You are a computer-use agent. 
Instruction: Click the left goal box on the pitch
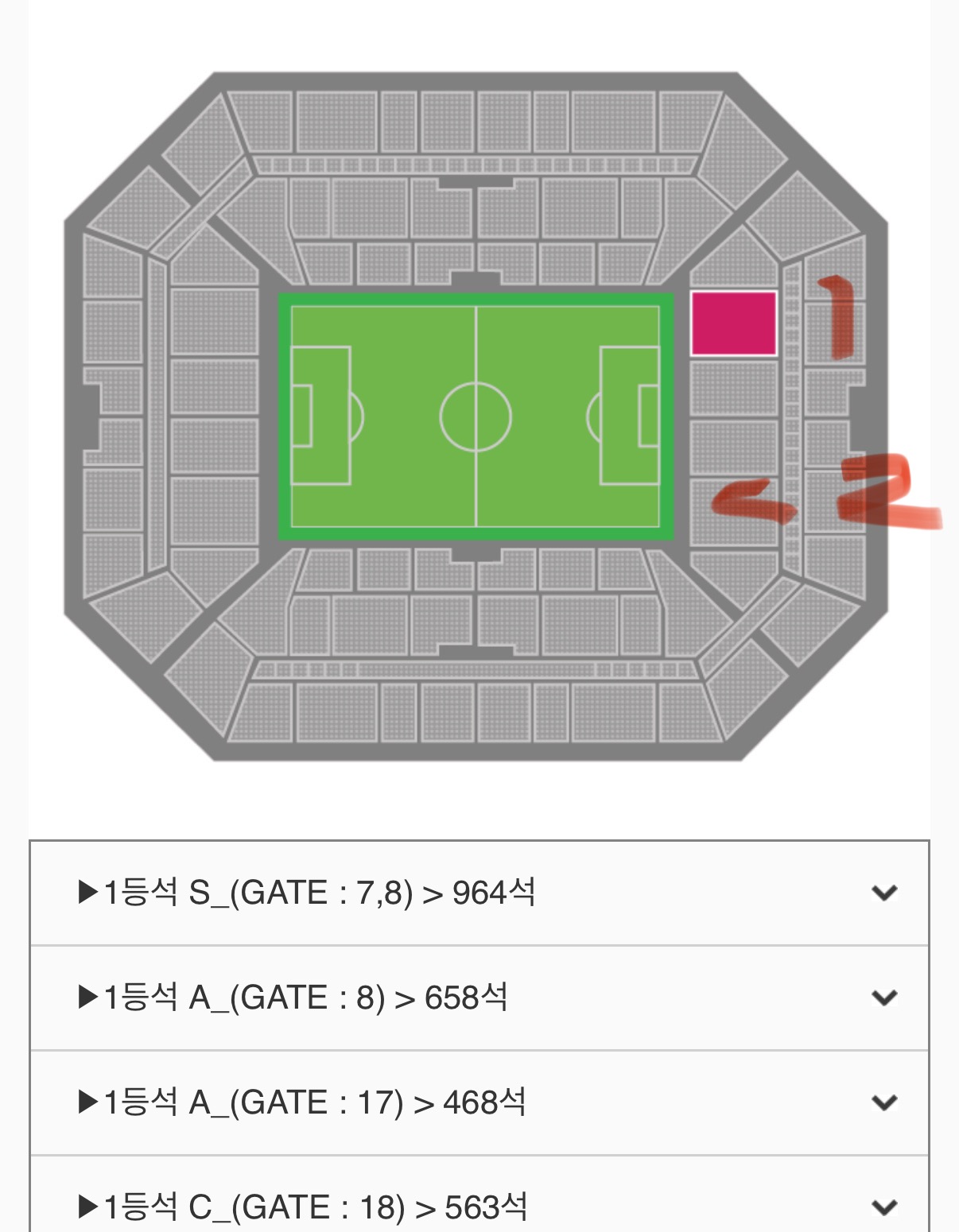click(302, 416)
